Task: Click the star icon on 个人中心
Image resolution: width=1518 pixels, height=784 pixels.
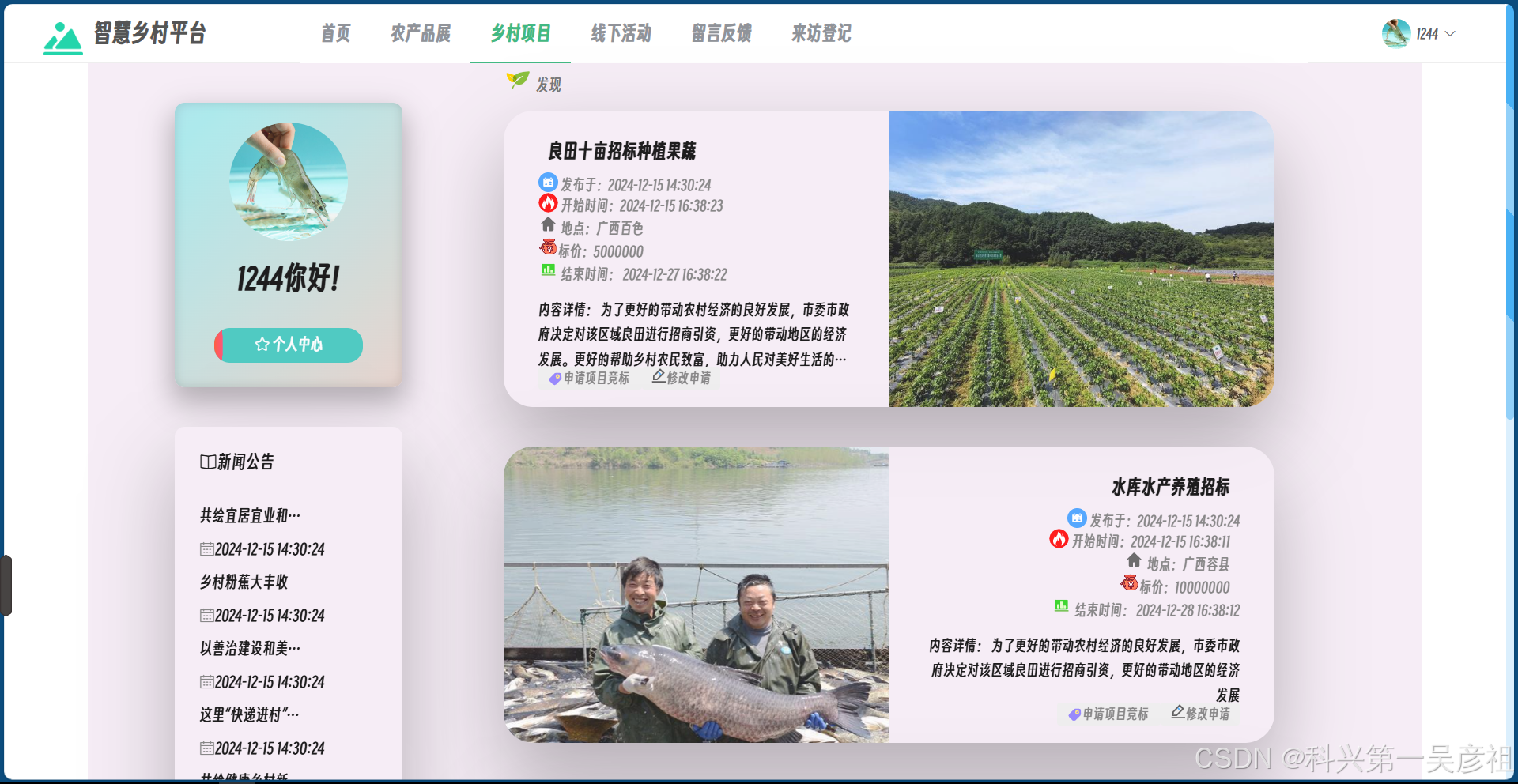Action: (262, 345)
